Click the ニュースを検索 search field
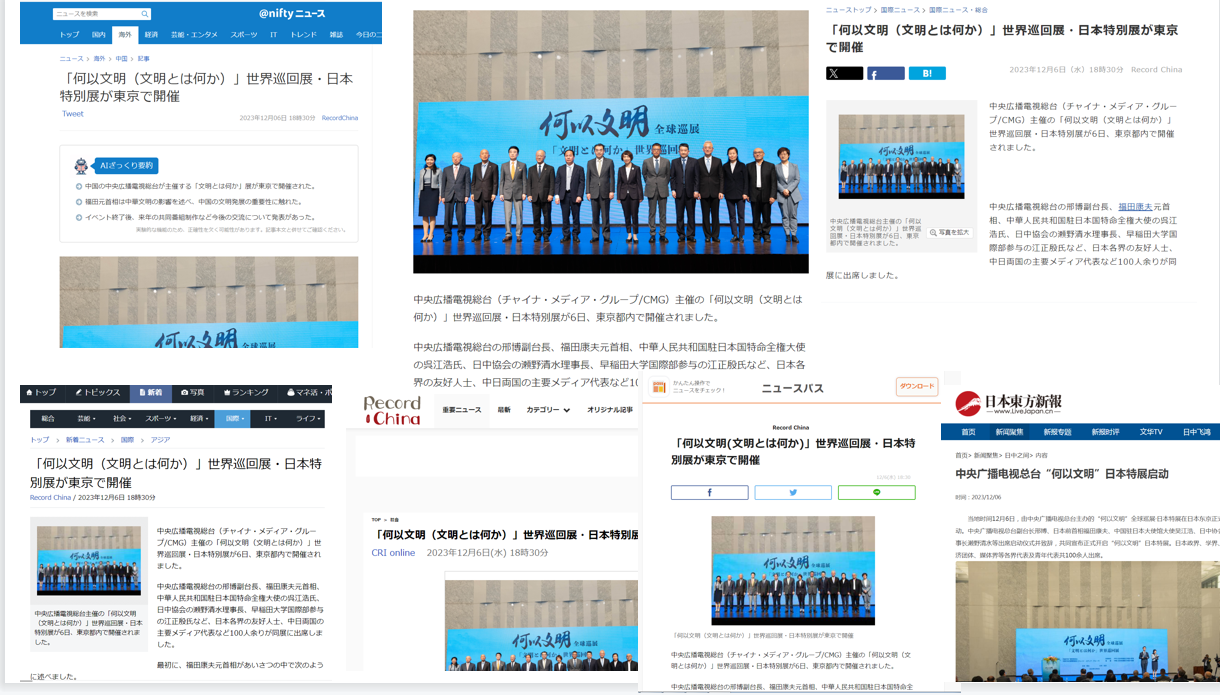The width and height of the screenshot is (1220, 695). click(95, 14)
